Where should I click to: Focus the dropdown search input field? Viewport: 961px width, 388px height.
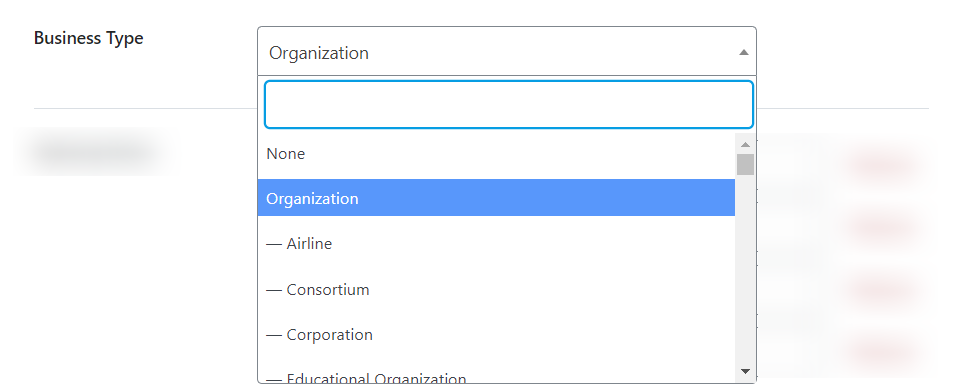point(509,105)
